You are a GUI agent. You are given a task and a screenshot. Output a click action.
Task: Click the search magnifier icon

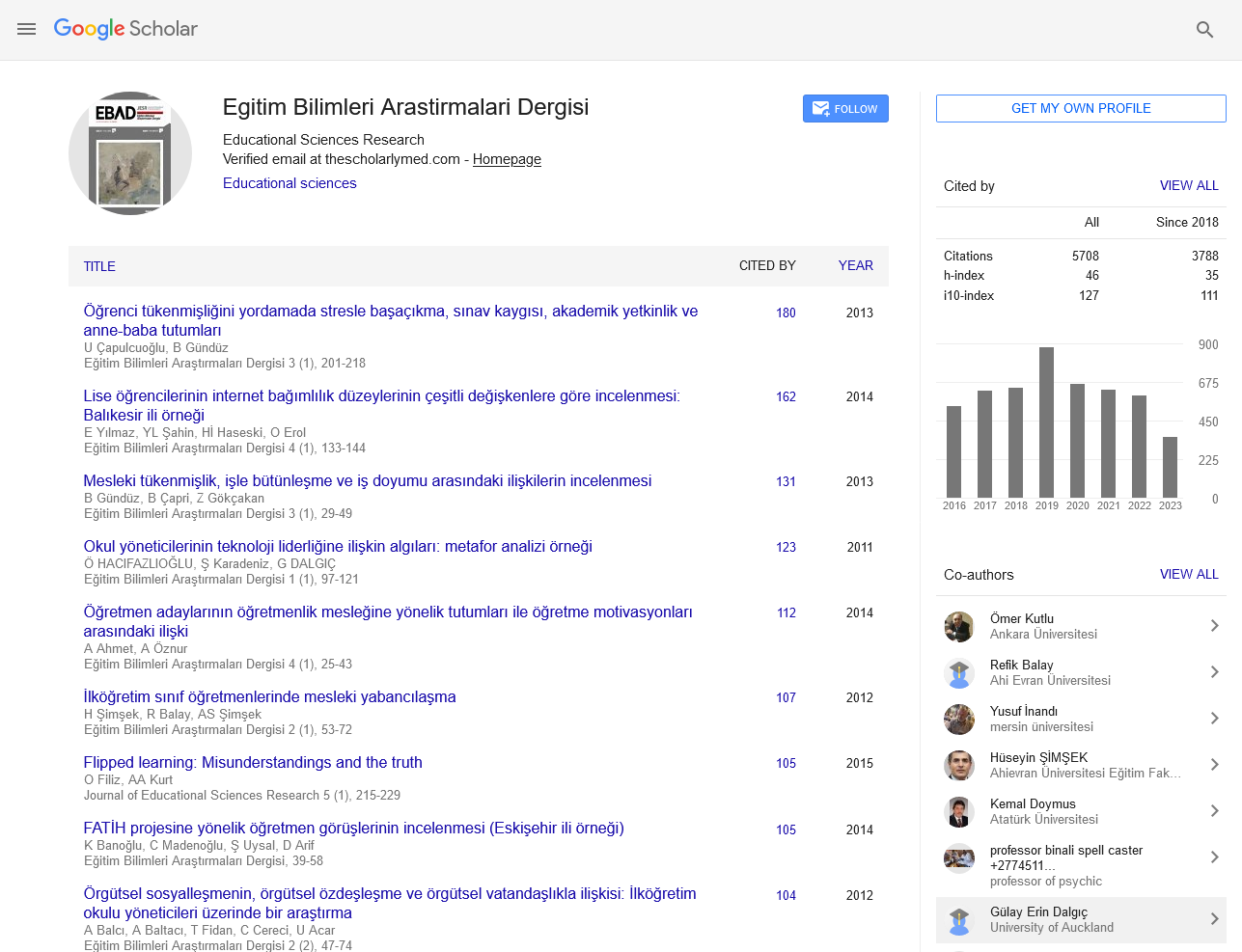1204,29
